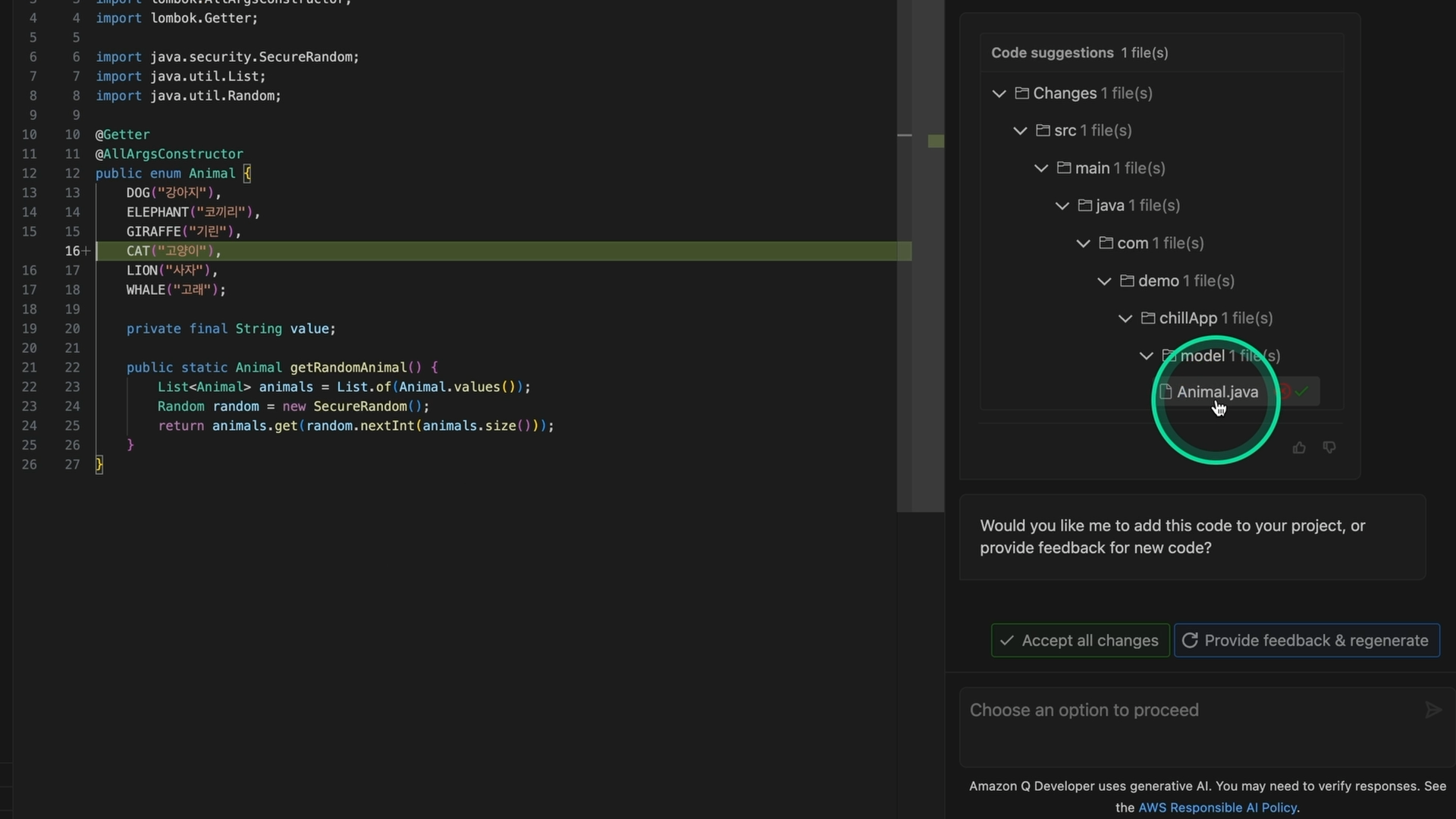Viewport: 1456px width, 819px height.
Task: Collapse the src folder chevron
Action: pos(1020,131)
